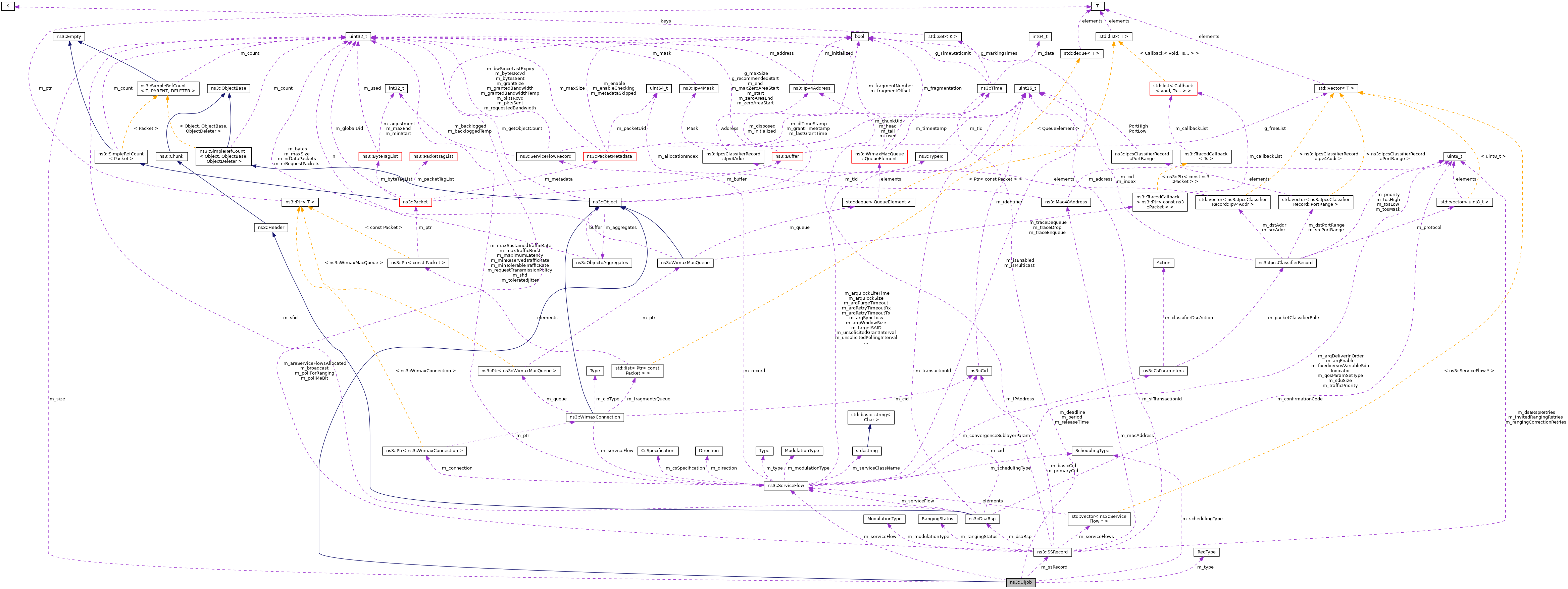
Task: Click the int32_t type node
Action: pyautogui.click(x=396, y=88)
